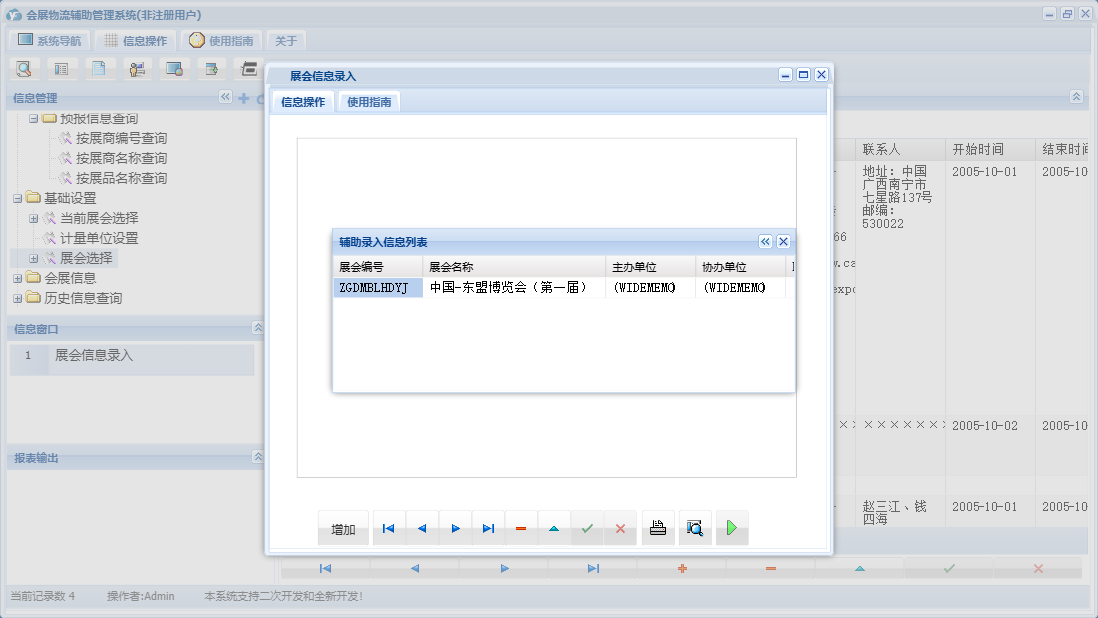This screenshot has height=618, width=1098.
Task: Click teal up-triangle in main window navigator
Action: click(860, 568)
